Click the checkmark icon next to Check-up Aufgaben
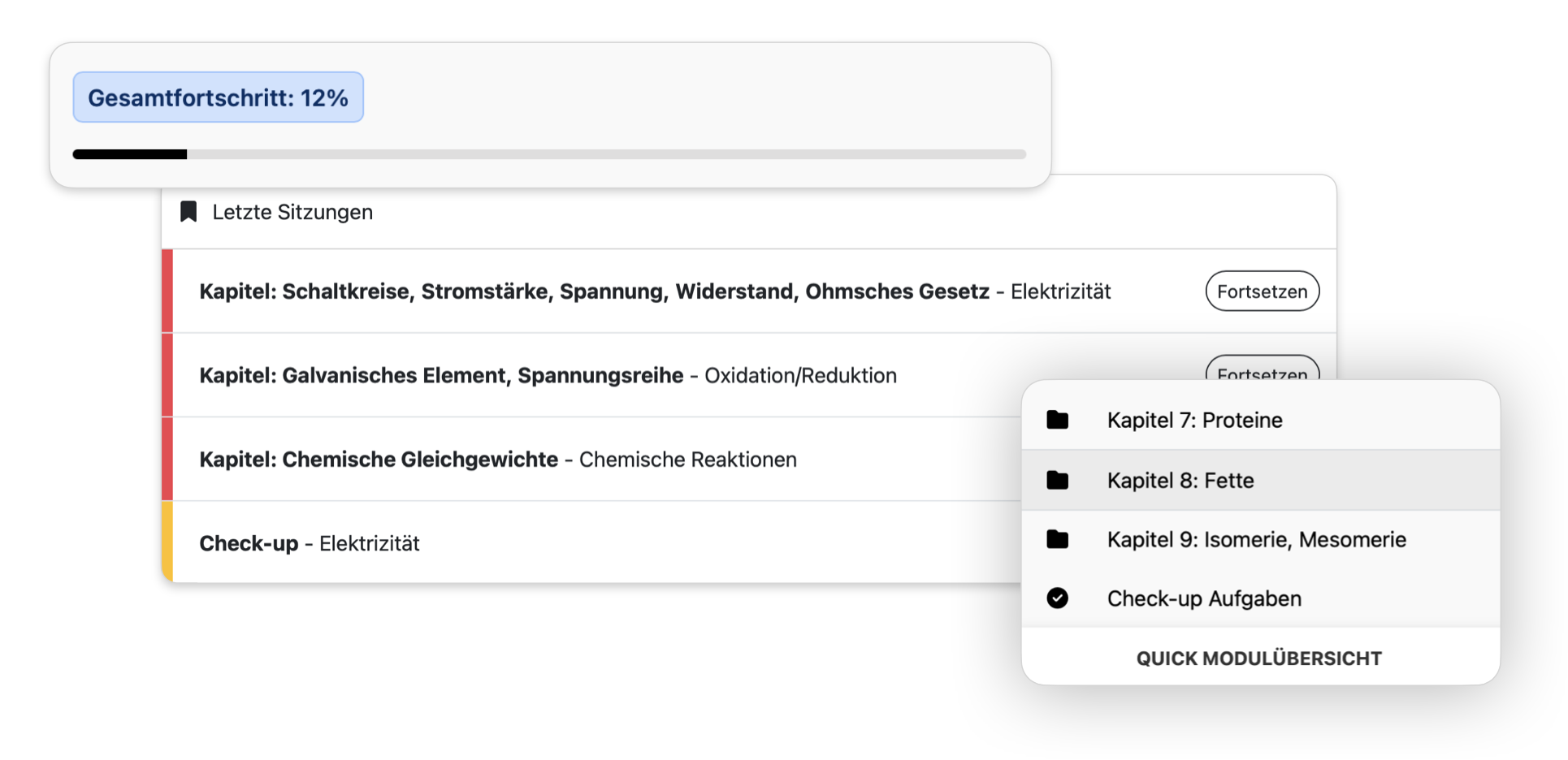 pyautogui.click(x=1058, y=598)
